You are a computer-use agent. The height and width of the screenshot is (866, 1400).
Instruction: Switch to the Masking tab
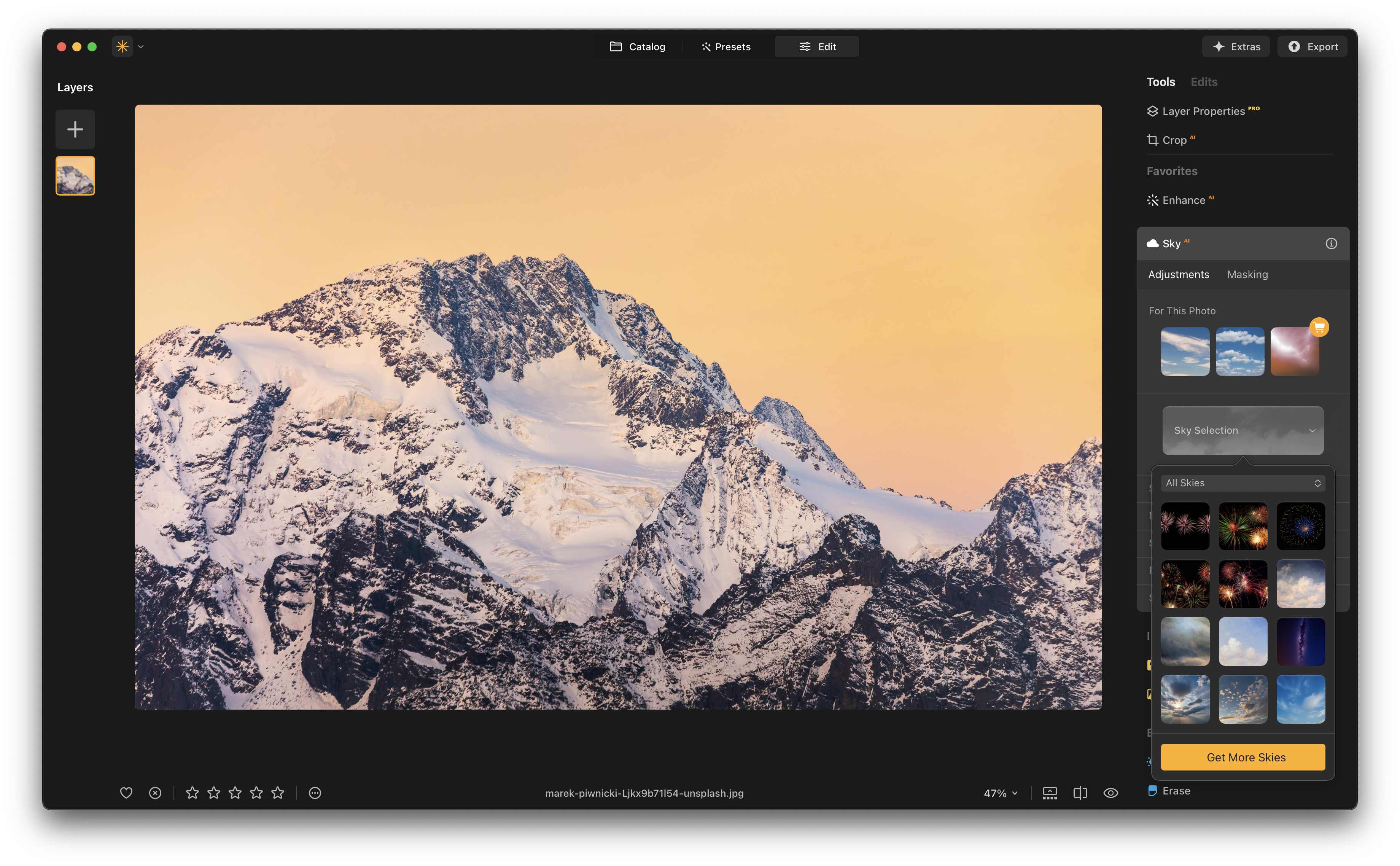tap(1247, 275)
